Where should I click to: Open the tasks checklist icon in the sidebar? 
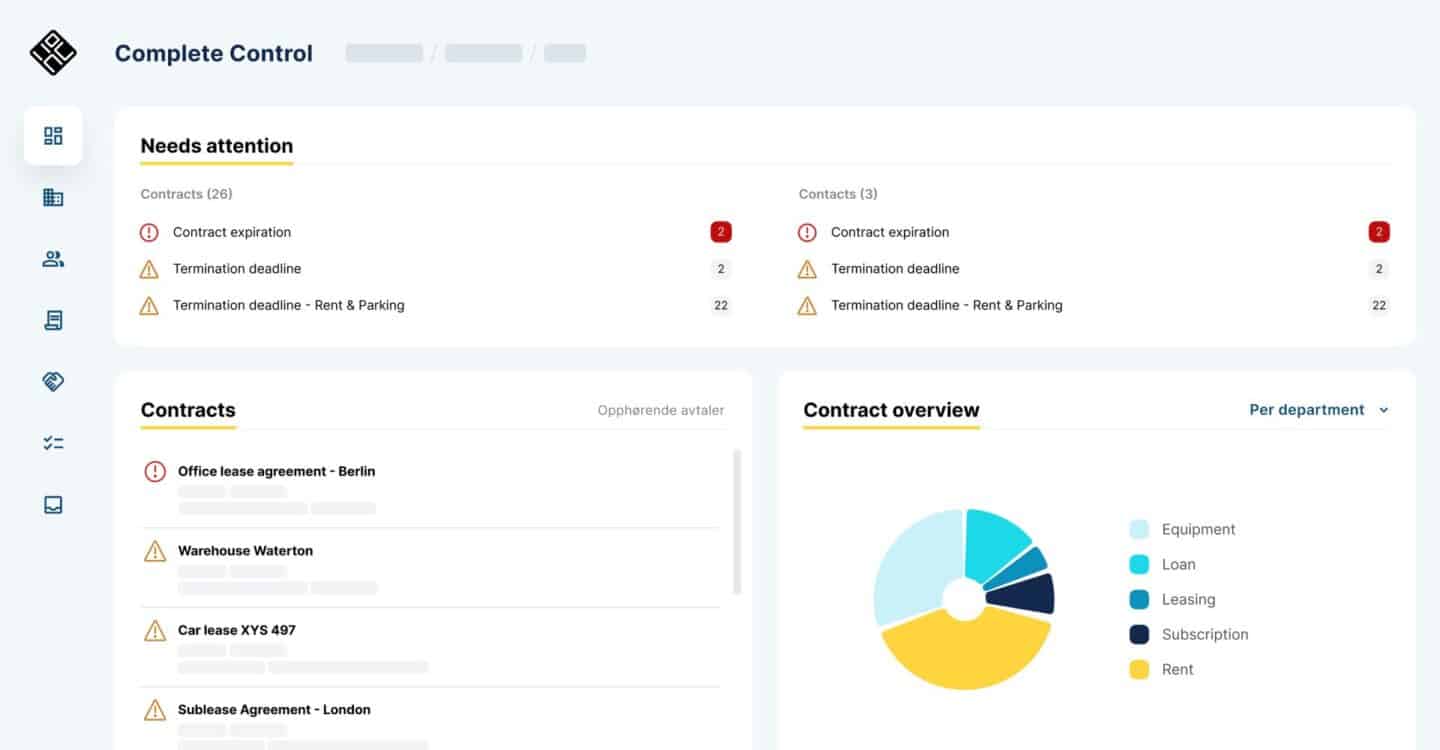click(53, 442)
